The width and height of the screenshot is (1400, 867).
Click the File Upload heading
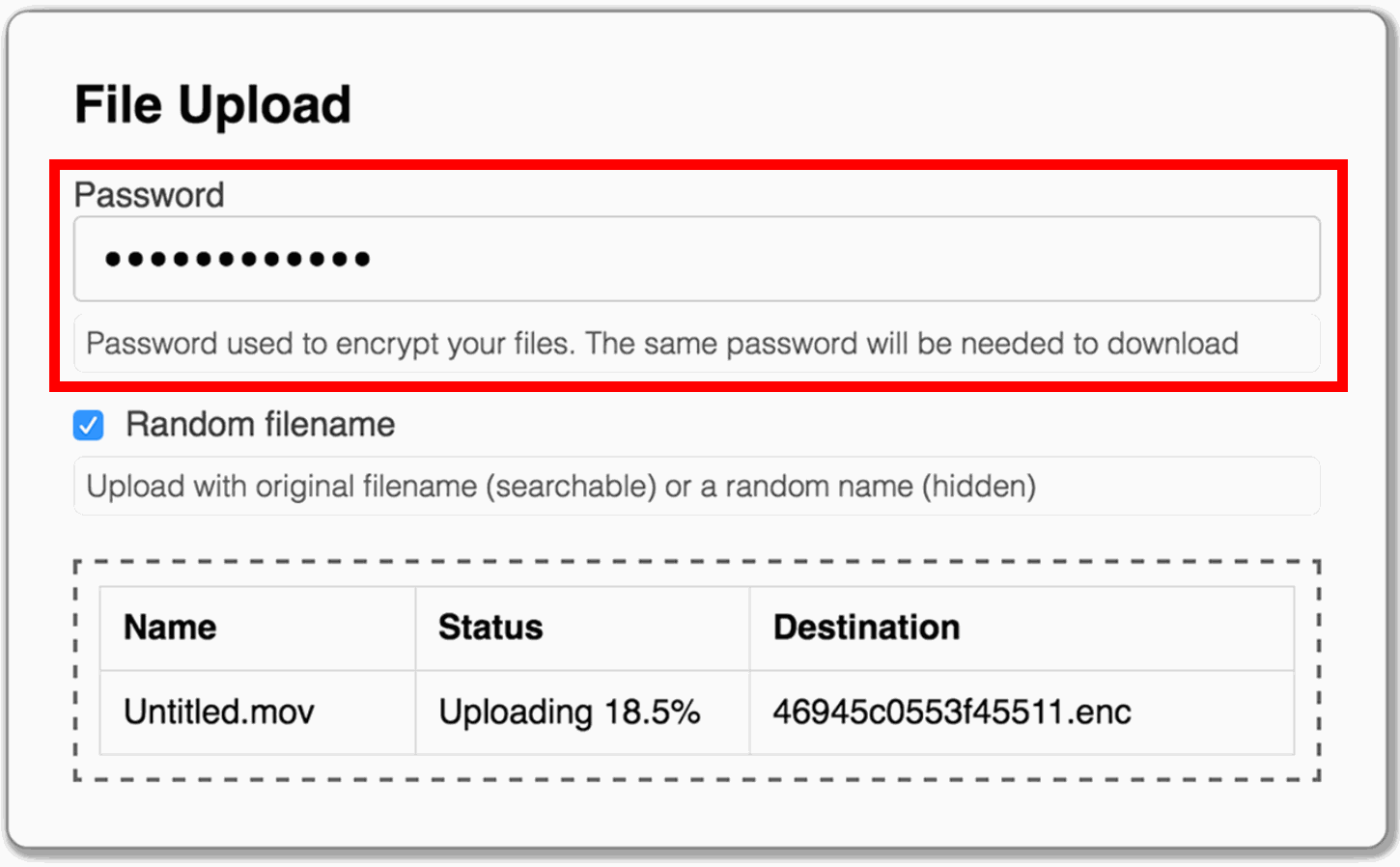pos(211,103)
